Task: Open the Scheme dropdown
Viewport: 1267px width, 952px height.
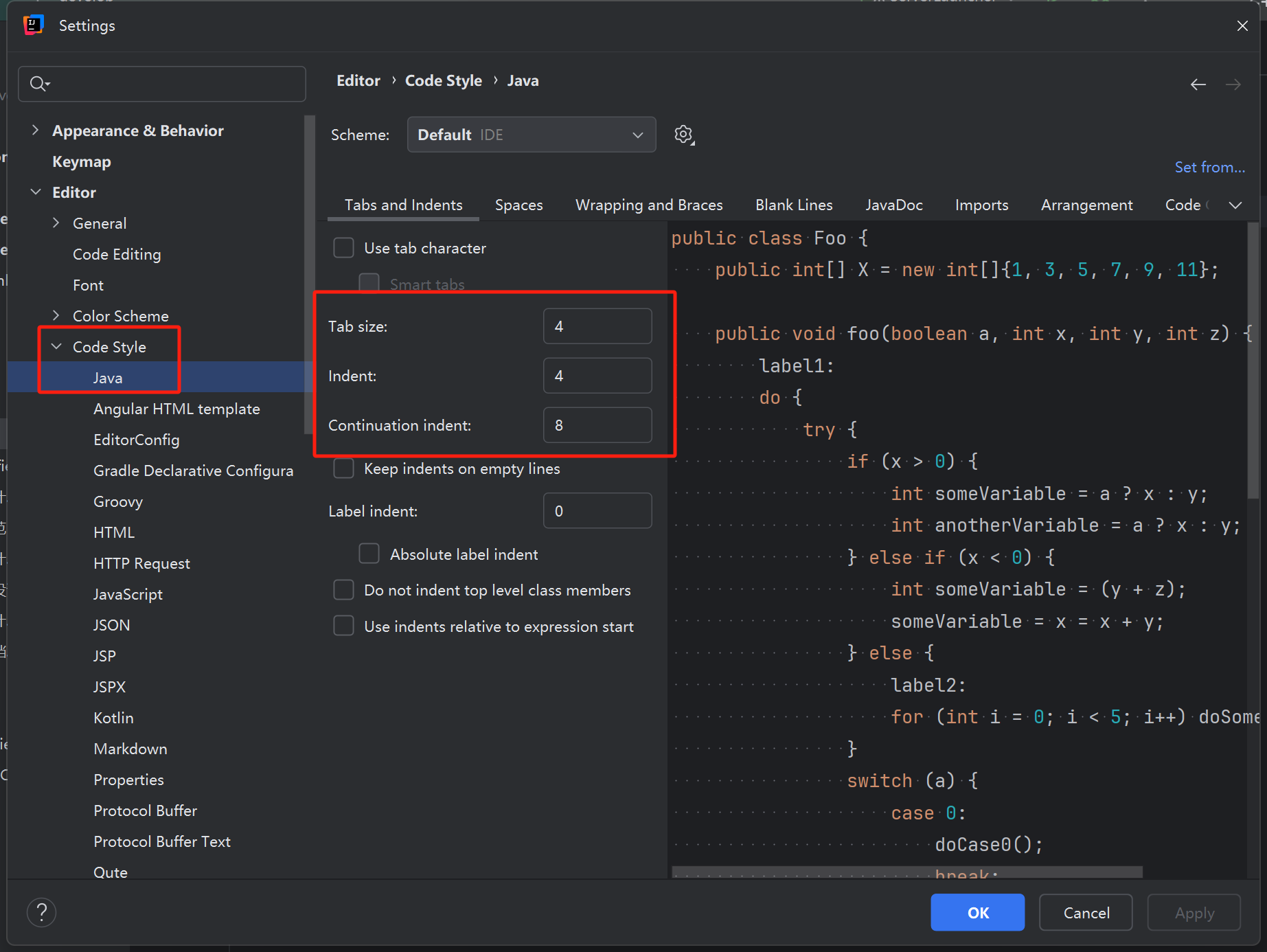Action: [532, 135]
